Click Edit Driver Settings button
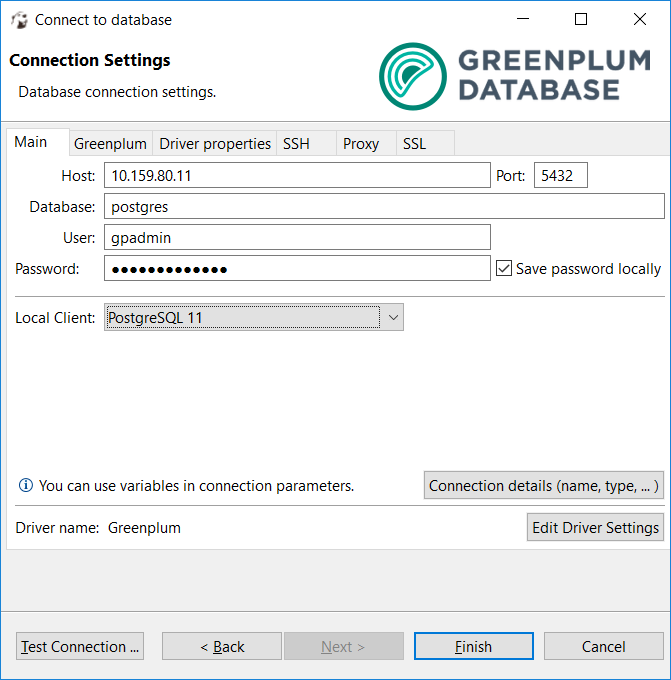Image resolution: width=671 pixels, height=680 pixels. pos(595,527)
